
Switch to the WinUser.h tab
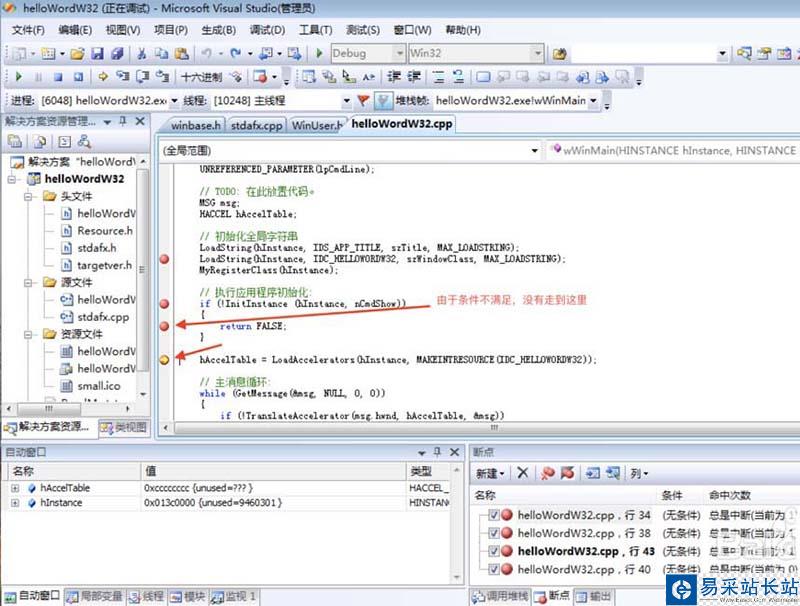pos(316,125)
